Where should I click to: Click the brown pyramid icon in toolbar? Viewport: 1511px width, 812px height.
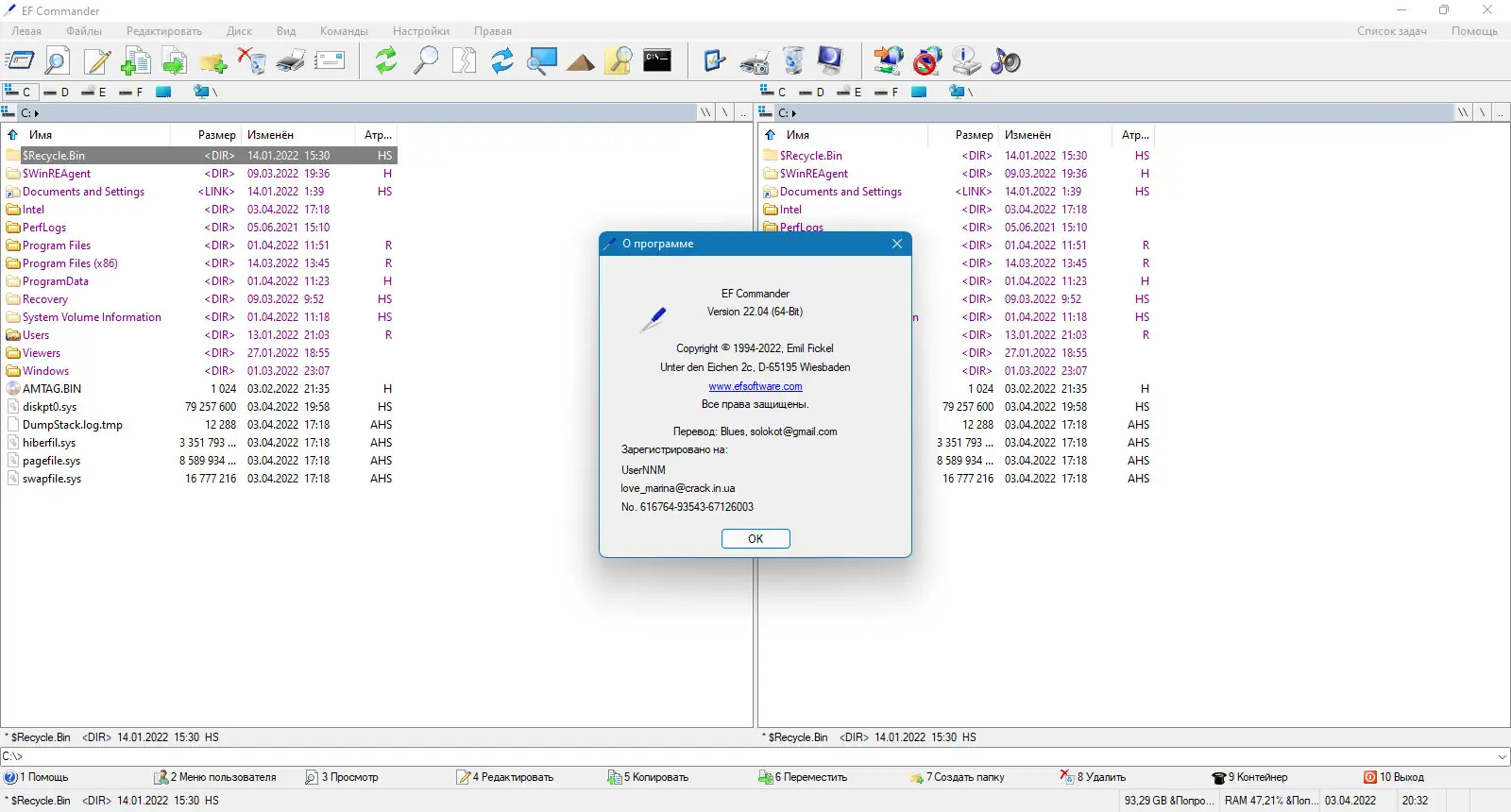581,61
